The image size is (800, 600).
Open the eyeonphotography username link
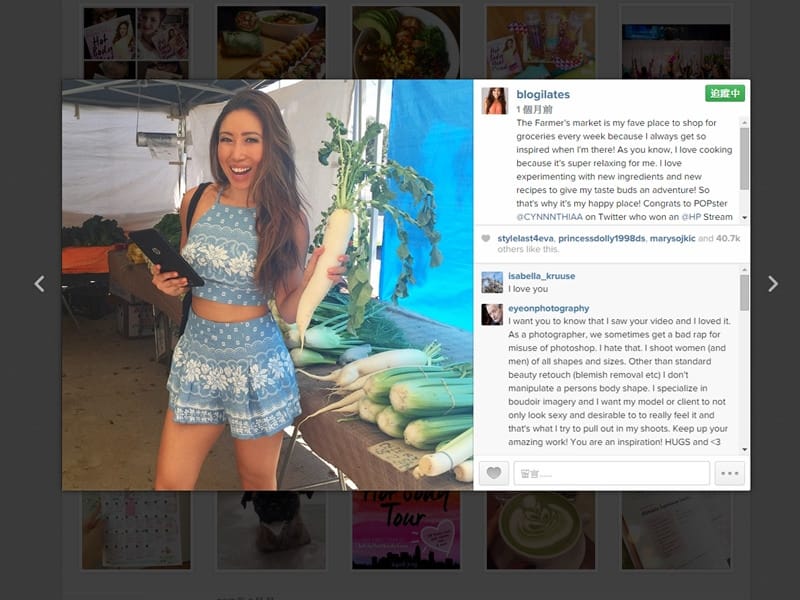[x=548, y=308]
